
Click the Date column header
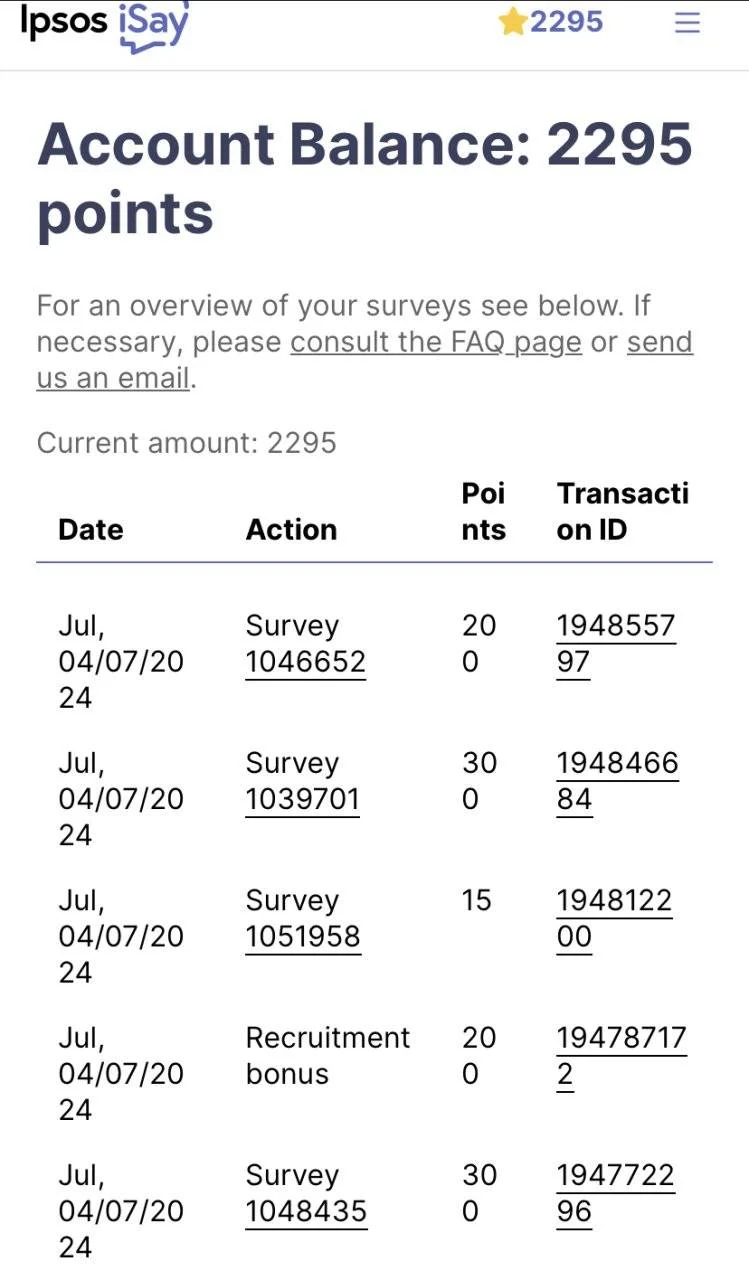coord(91,530)
